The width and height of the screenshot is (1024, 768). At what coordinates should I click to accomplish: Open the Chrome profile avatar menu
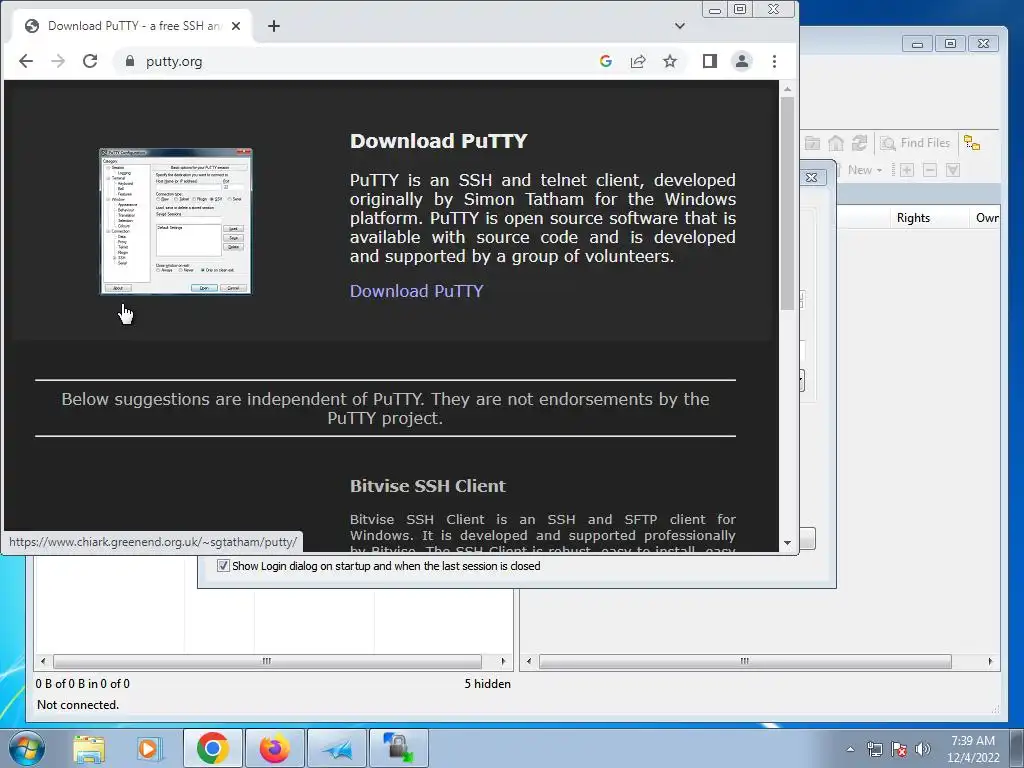tap(742, 61)
